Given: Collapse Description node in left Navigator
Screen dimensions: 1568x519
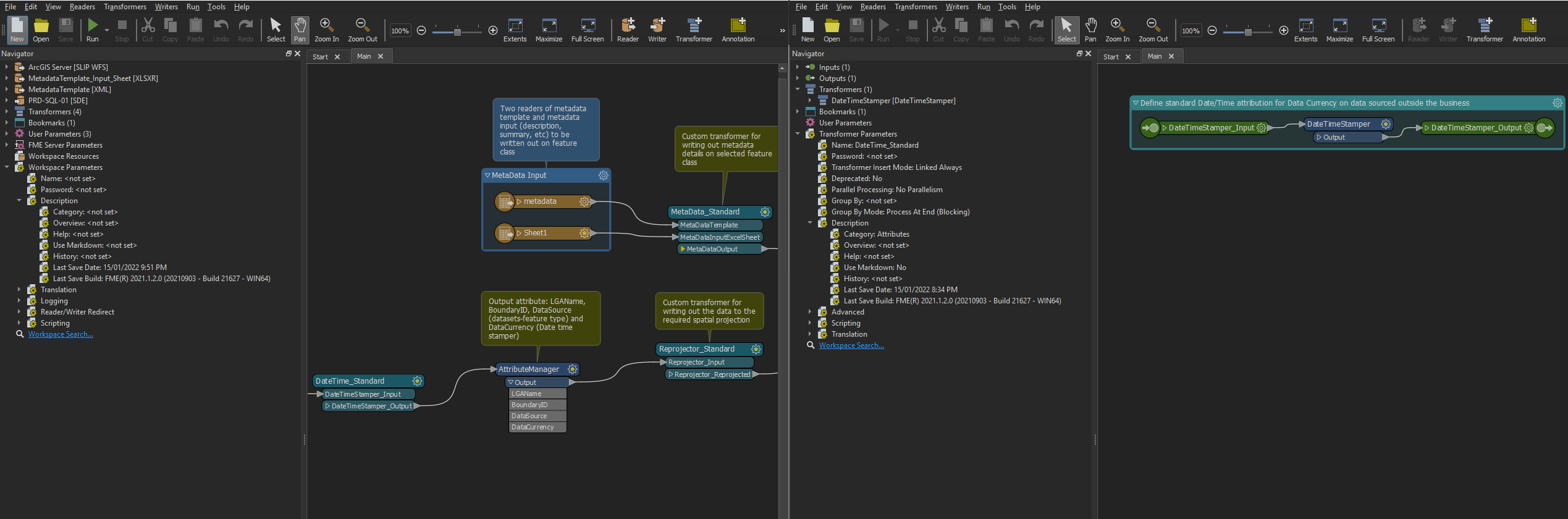Looking at the screenshot, I should [x=19, y=201].
